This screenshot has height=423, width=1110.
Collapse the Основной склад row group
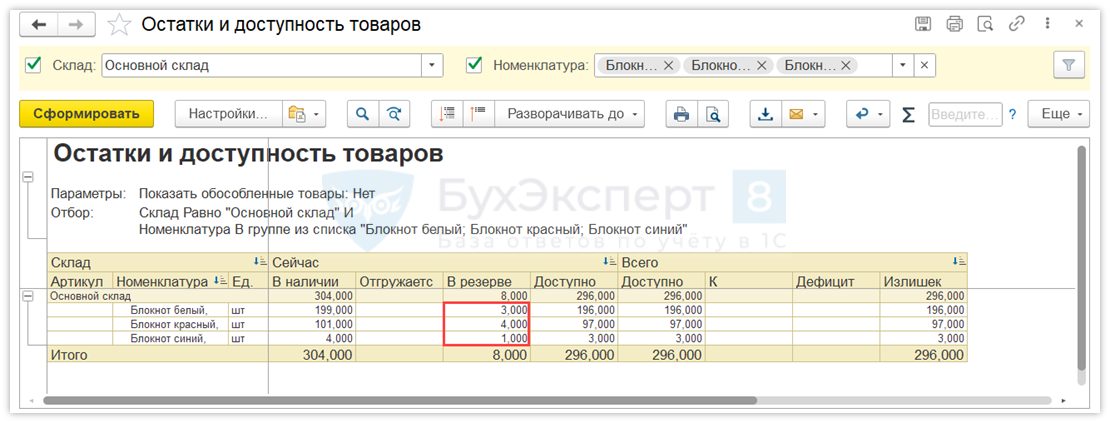click(27, 296)
